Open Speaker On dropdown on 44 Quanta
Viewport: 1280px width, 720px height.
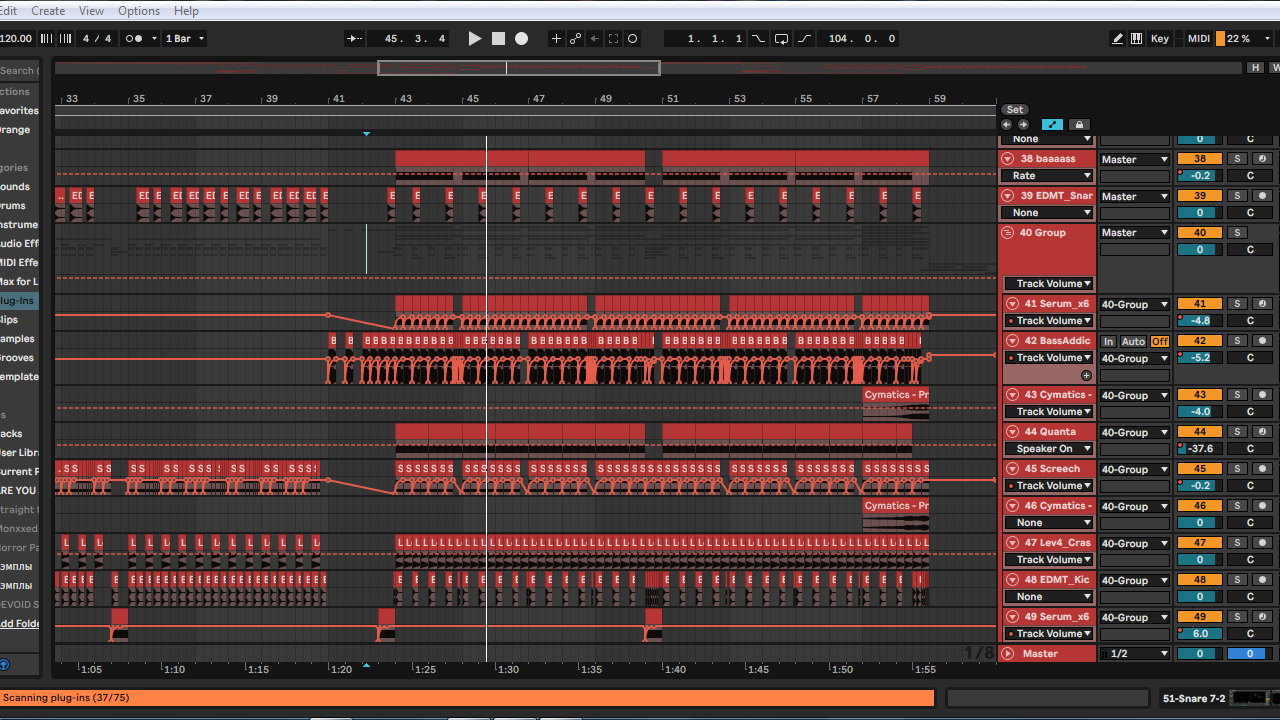click(x=1048, y=449)
